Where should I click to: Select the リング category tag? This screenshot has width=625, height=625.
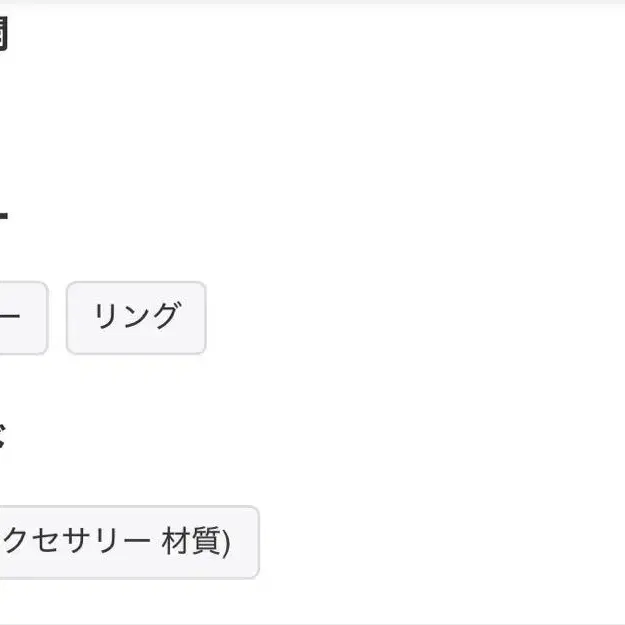(x=136, y=317)
